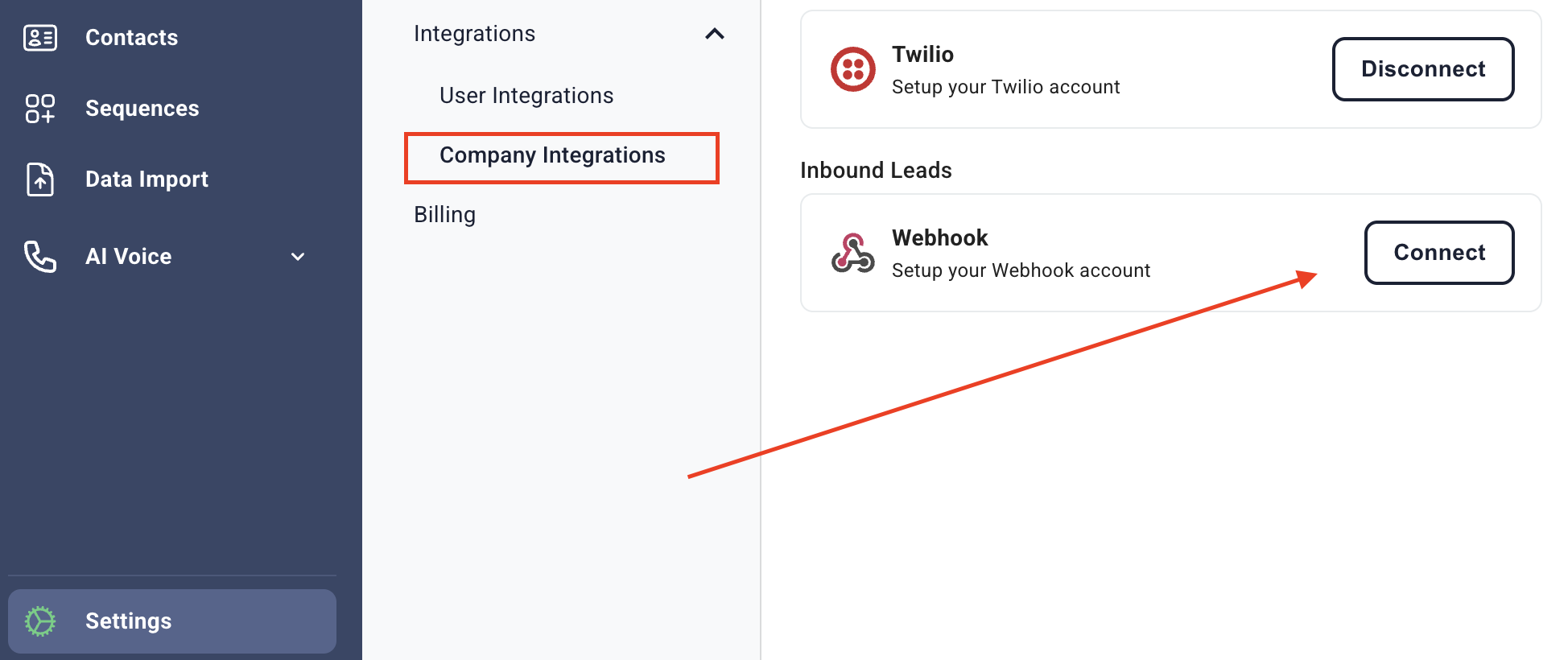Open Contacts in the sidebar

point(132,38)
